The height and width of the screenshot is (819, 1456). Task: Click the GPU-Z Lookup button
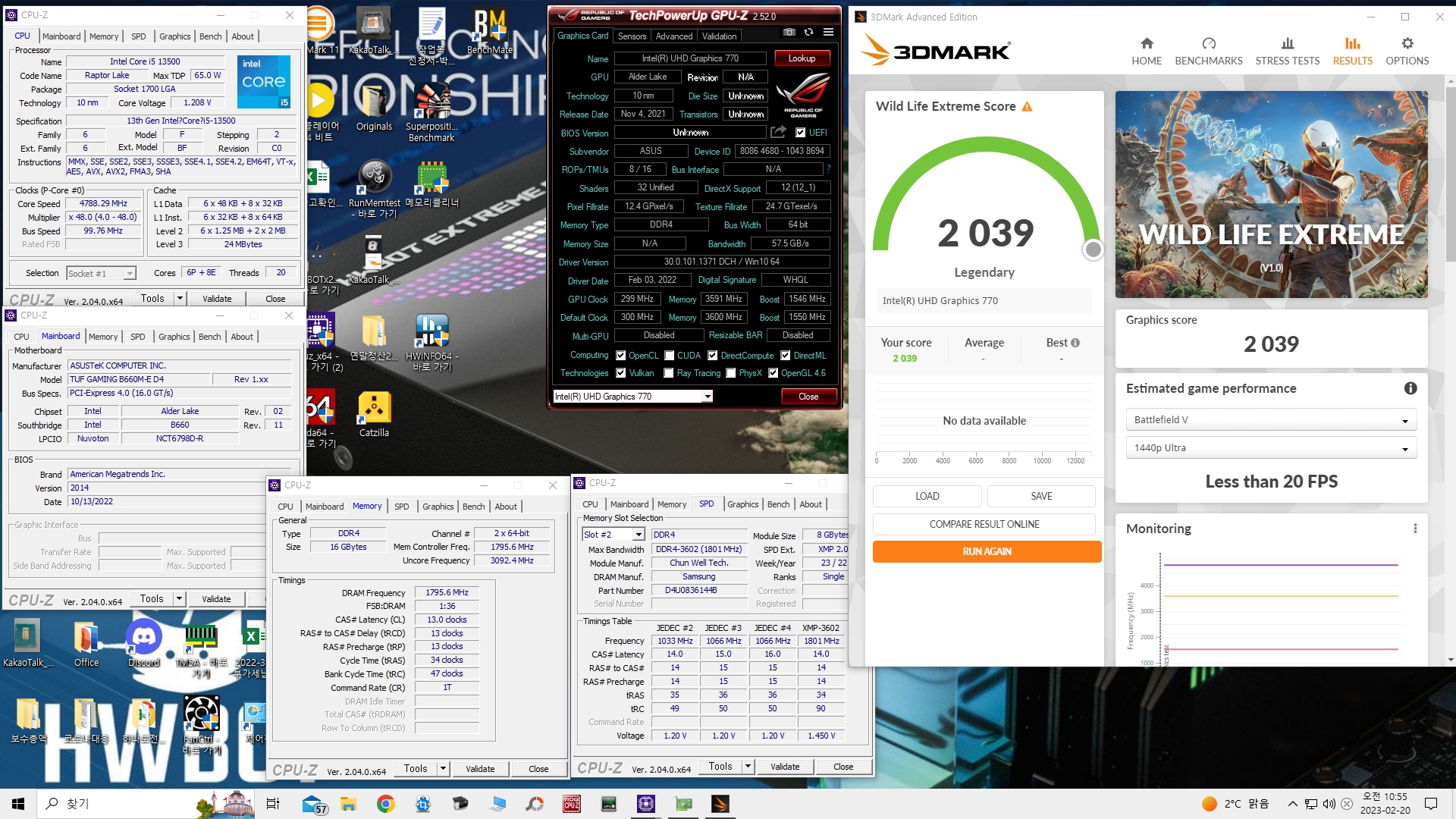(802, 58)
